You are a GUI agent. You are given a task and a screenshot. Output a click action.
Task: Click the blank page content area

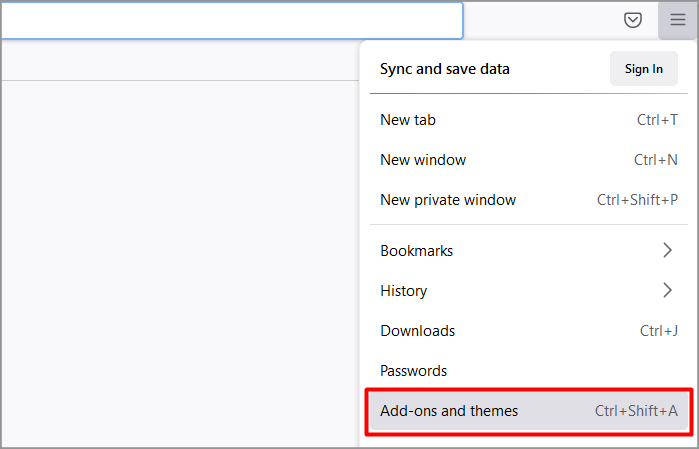[180, 260]
